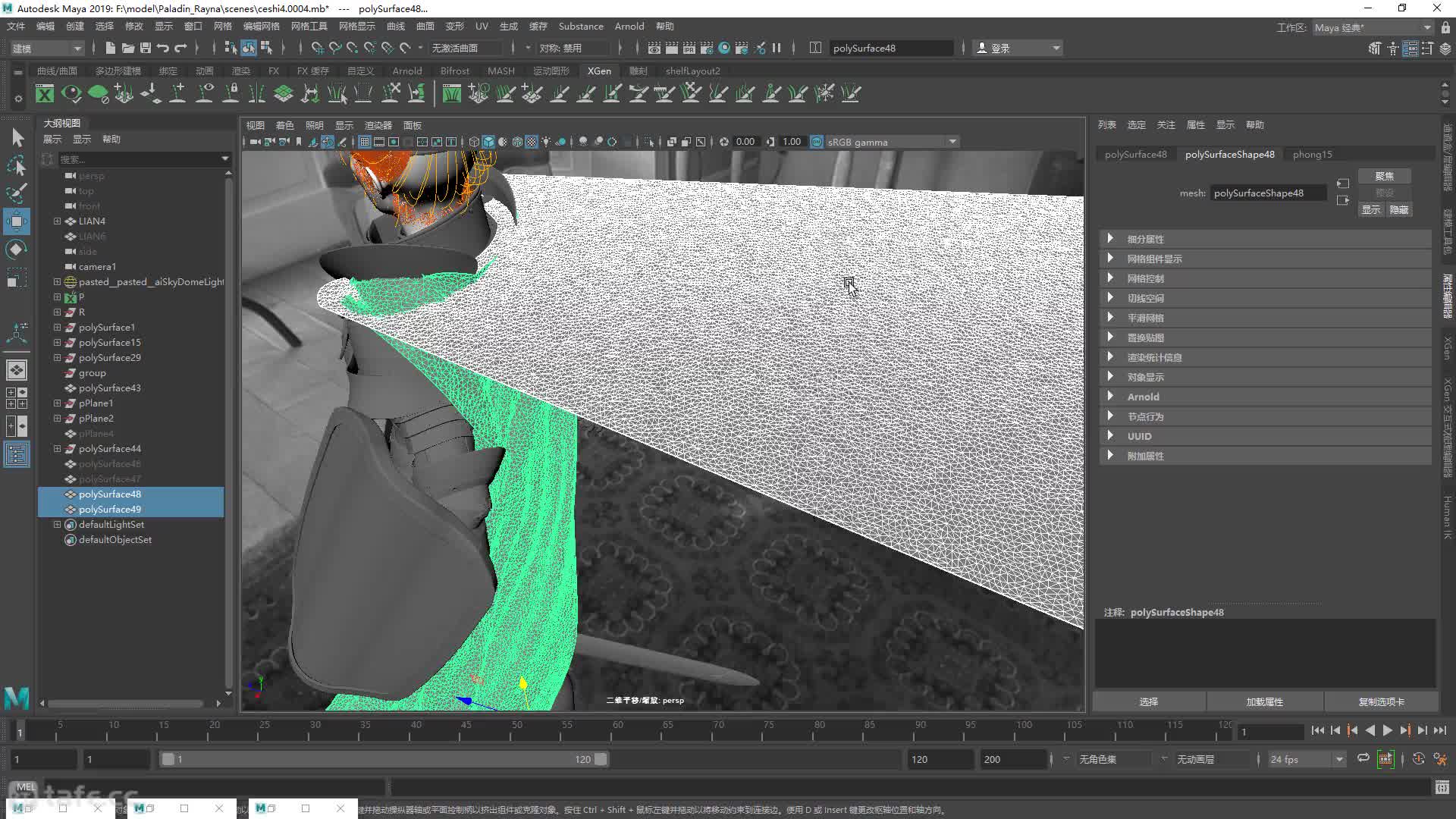Open the sRGB gamma dropdown
This screenshot has width=1456, height=819.
point(892,142)
